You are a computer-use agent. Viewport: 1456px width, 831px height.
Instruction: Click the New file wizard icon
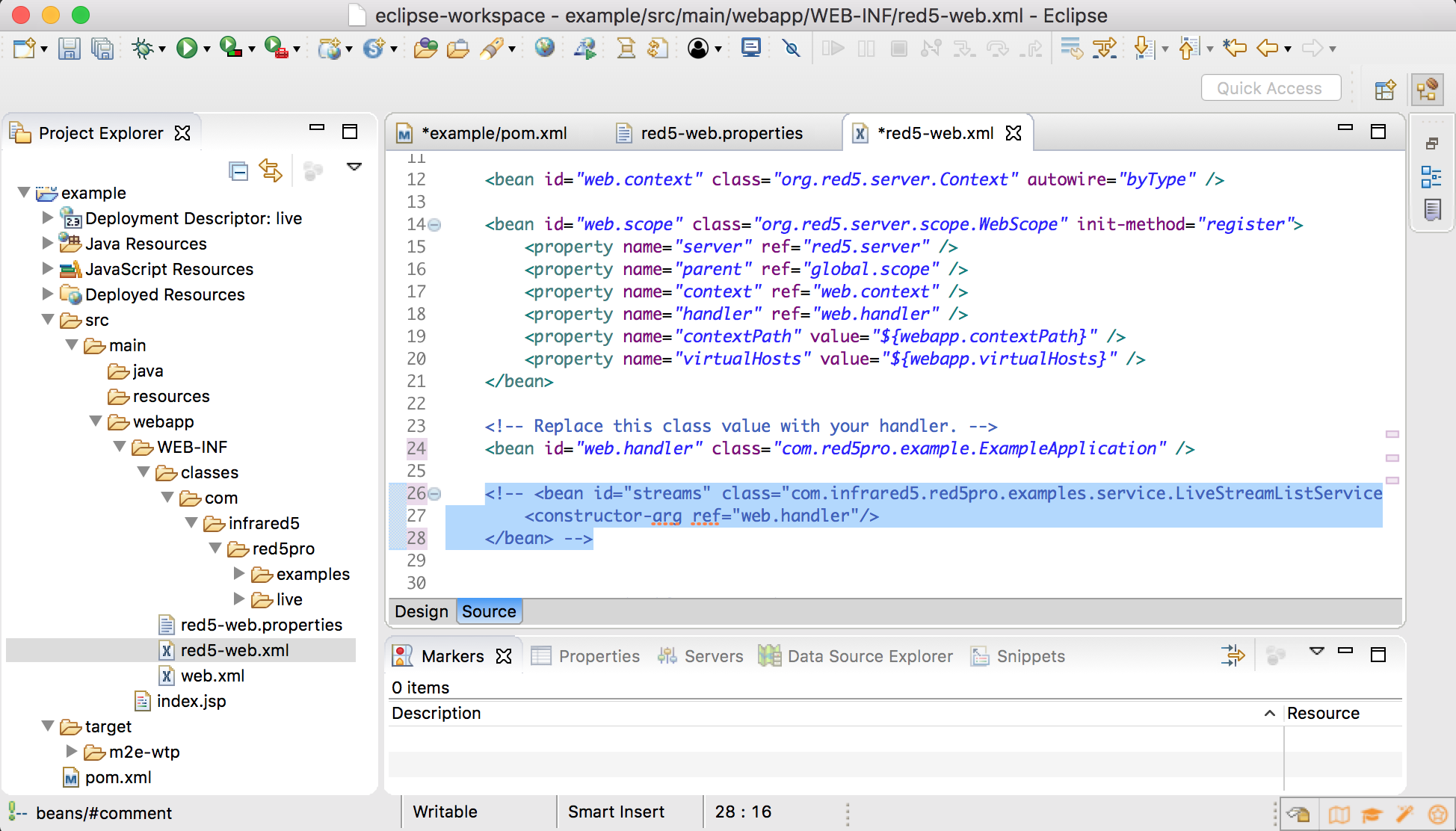(24, 49)
